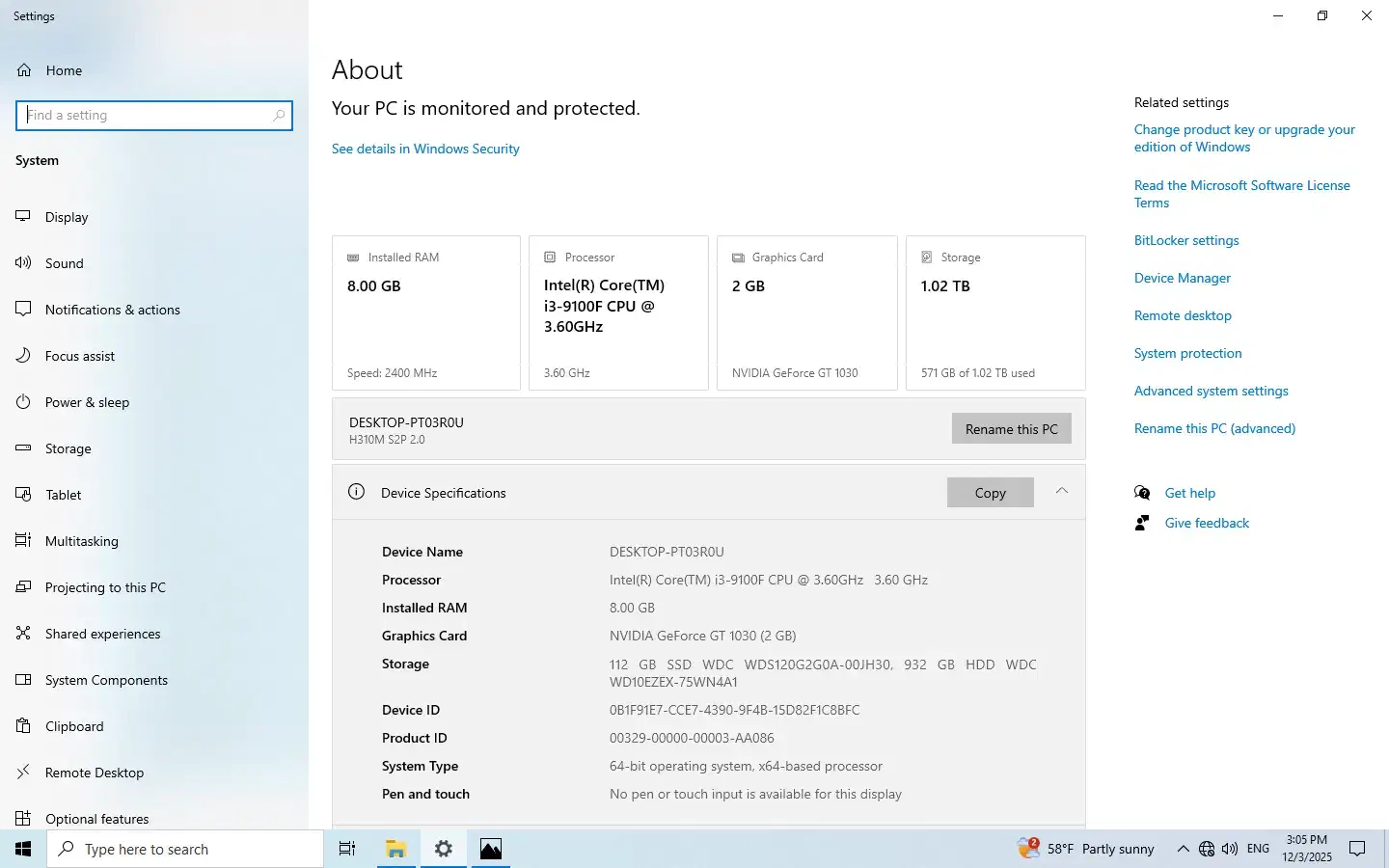Click the Home icon in sidebar

point(24,70)
